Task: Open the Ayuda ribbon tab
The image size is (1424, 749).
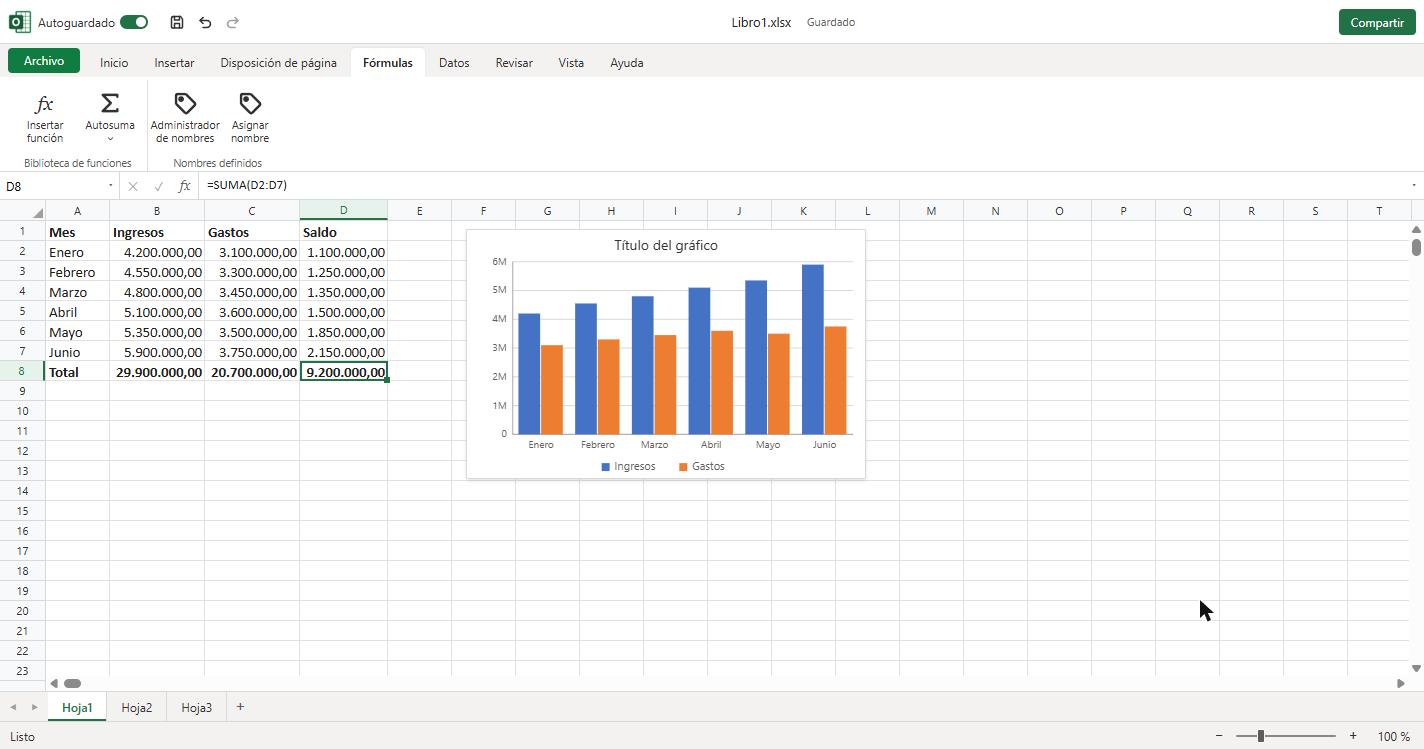Action: point(627,62)
